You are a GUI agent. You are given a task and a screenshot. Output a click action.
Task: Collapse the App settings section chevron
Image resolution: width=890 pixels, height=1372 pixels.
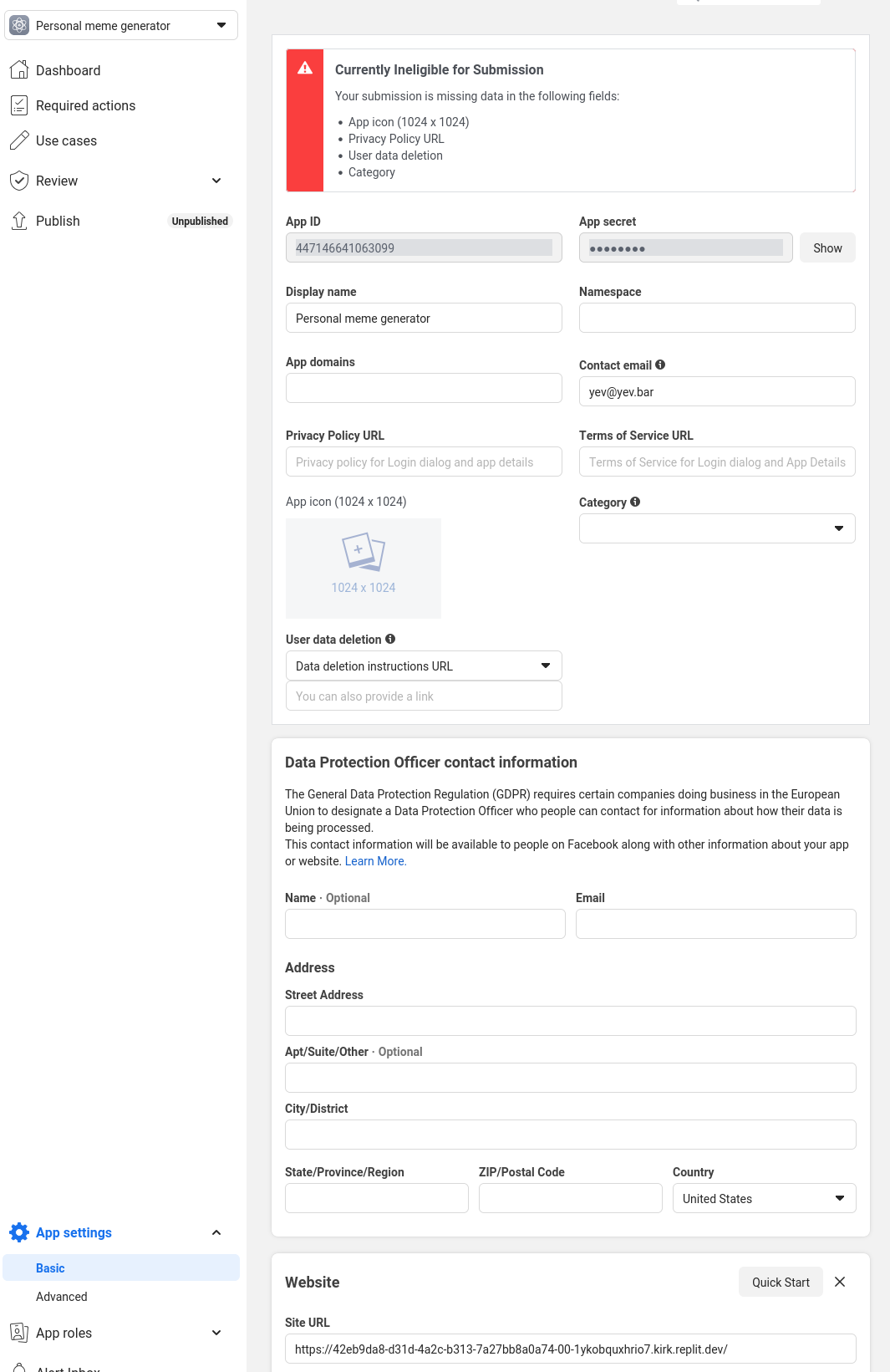point(216,1232)
